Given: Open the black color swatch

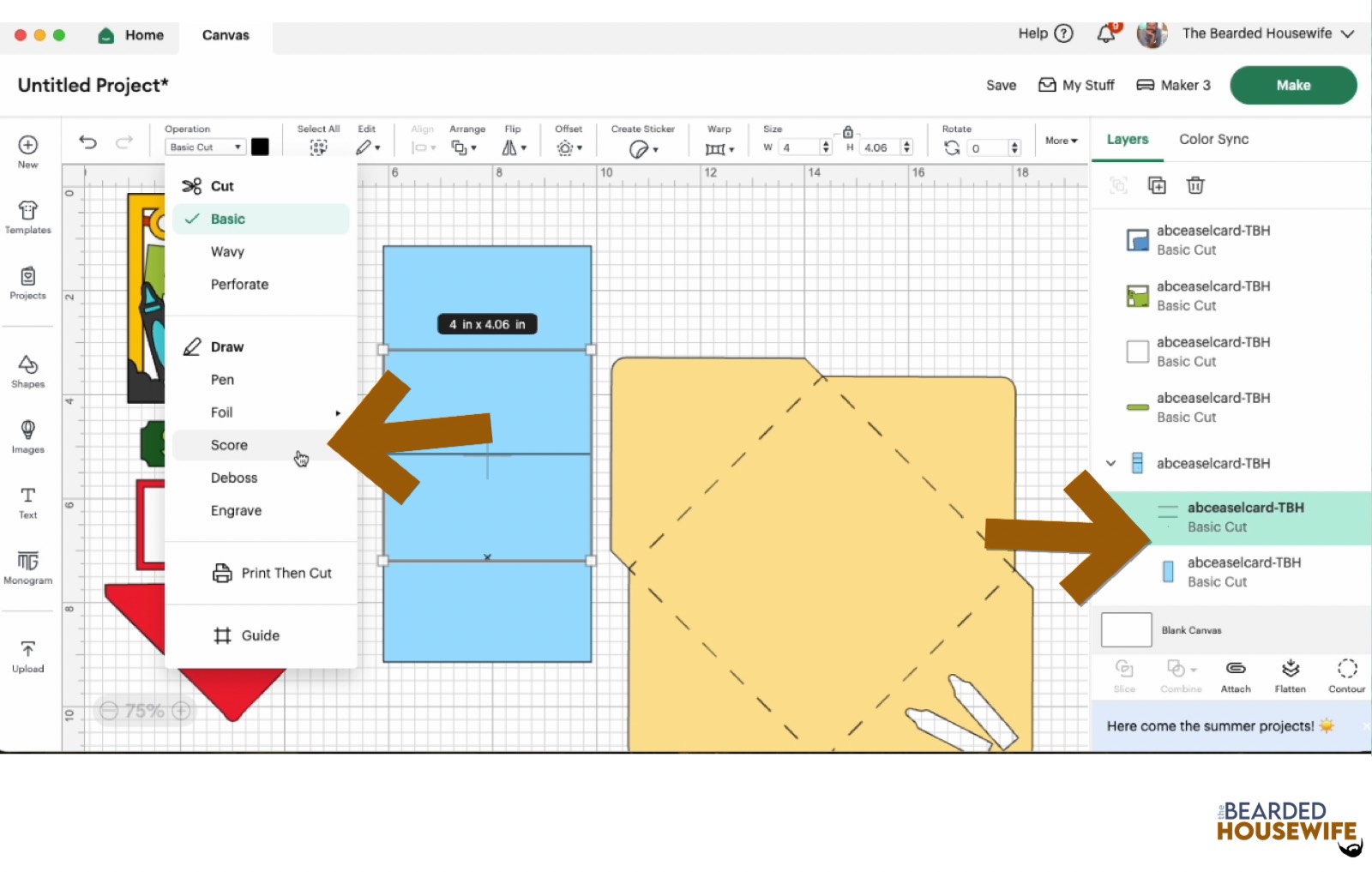Looking at the screenshot, I should click(x=260, y=147).
